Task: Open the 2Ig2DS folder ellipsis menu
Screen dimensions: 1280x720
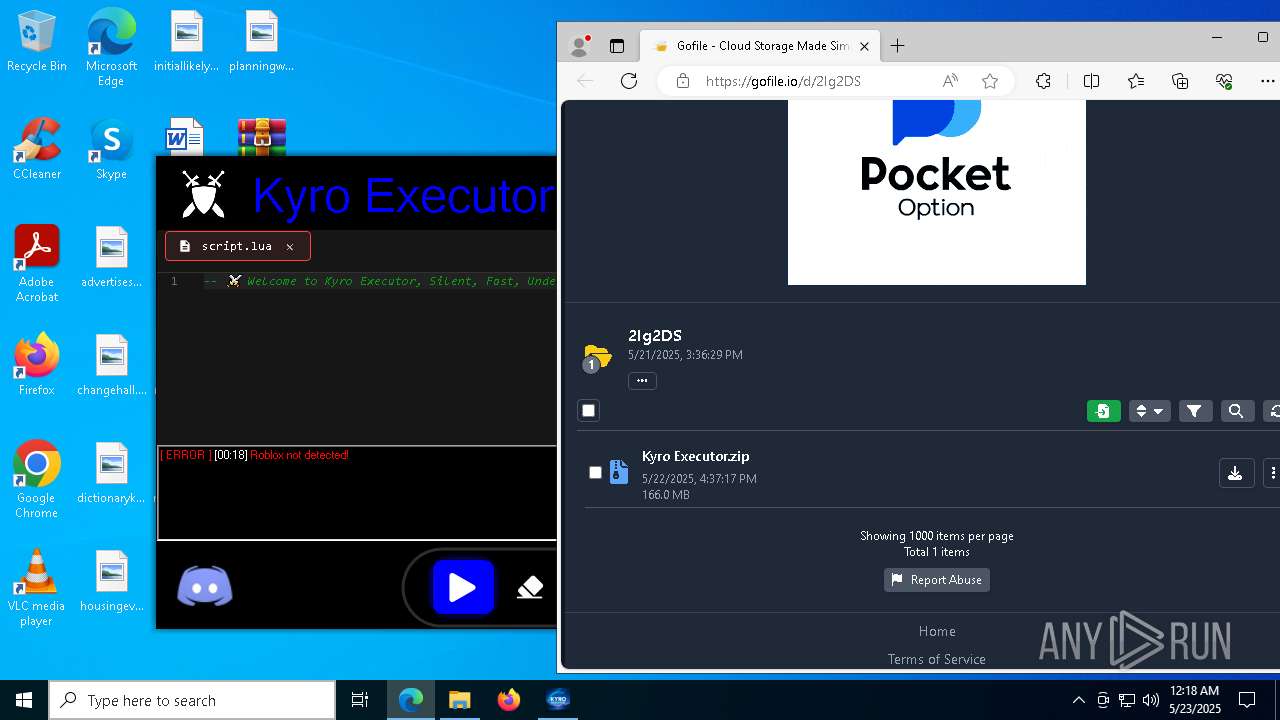Action: click(x=642, y=380)
